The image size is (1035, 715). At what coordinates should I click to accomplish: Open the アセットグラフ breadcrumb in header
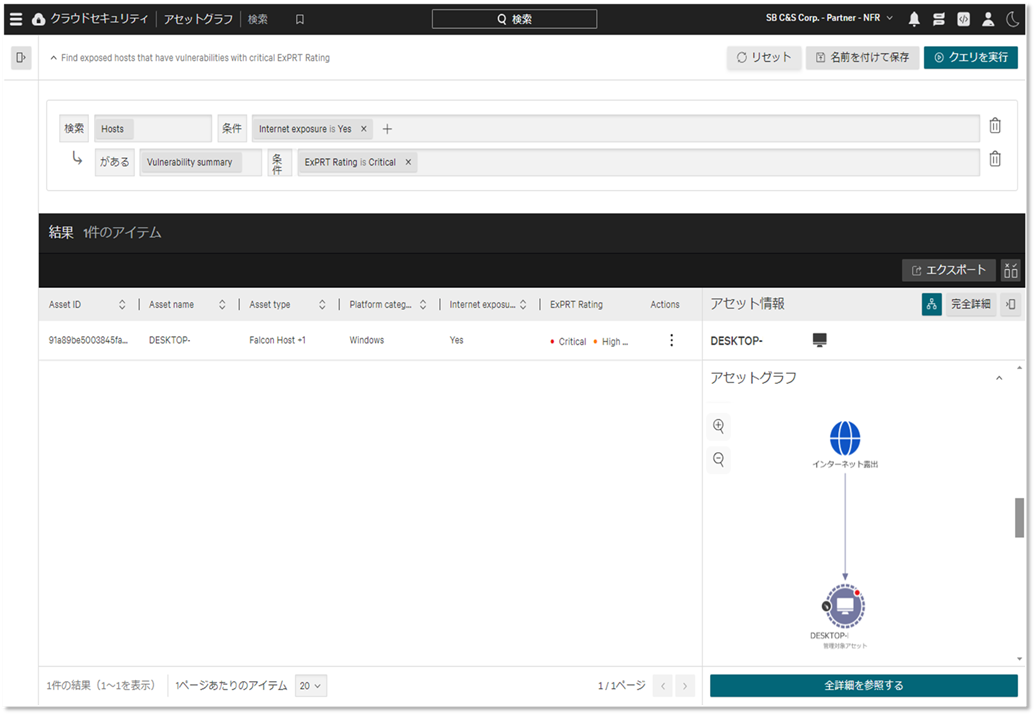[x=201, y=19]
